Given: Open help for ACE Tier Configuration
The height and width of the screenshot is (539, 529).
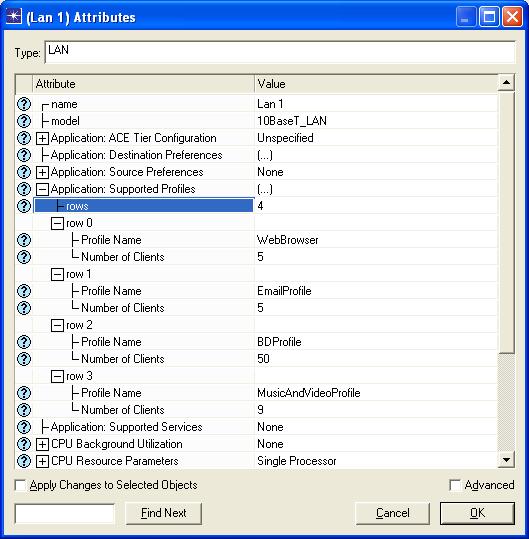Looking at the screenshot, I should point(24,138).
